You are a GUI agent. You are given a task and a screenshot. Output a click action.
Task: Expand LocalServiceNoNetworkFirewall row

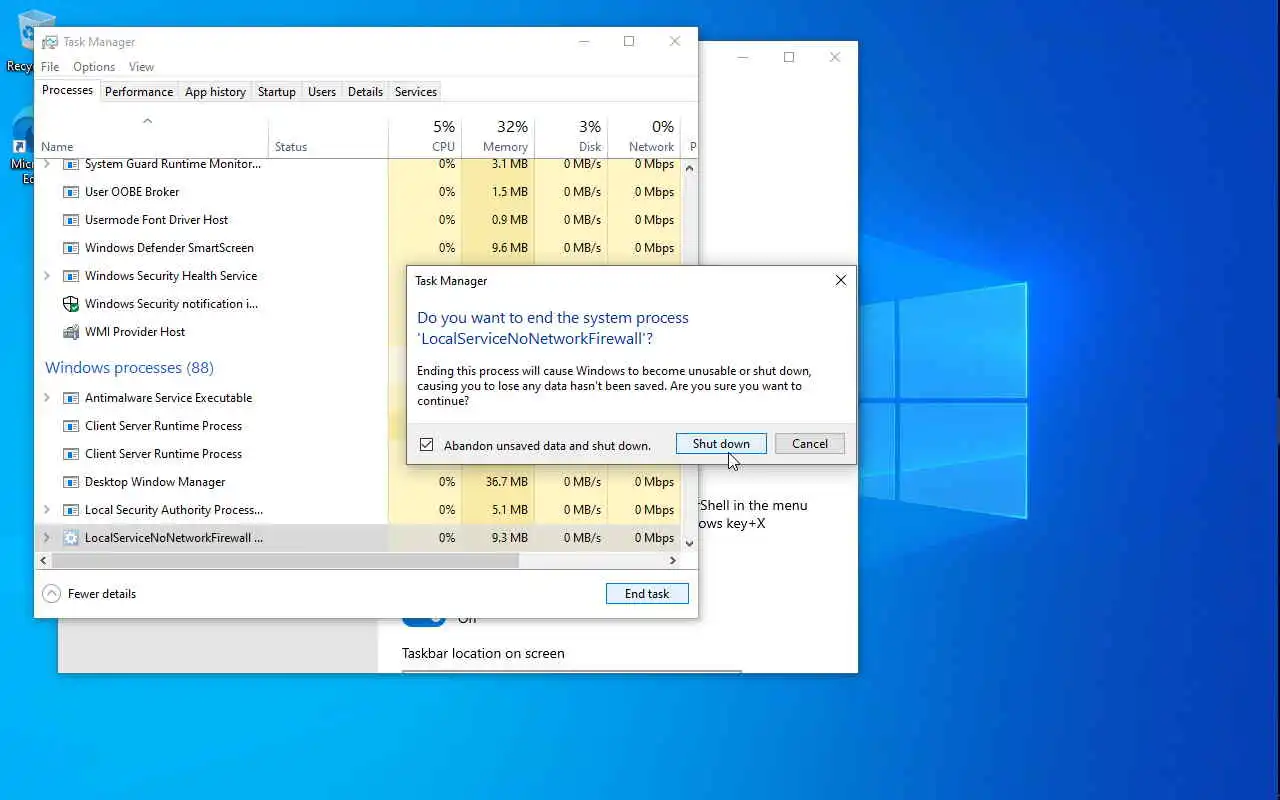(x=46, y=538)
